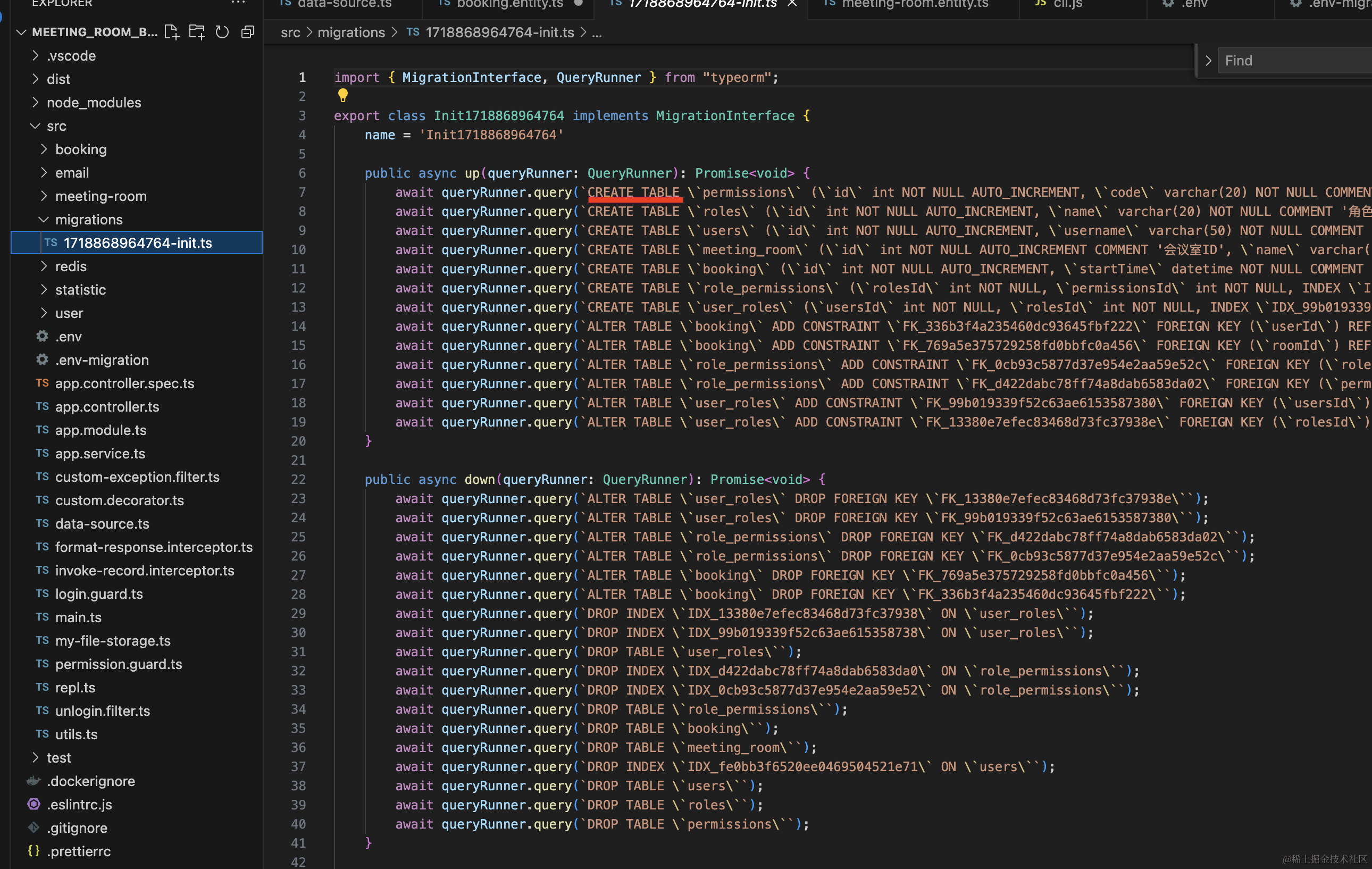Collapse the src folder
The height and width of the screenshot is (869, 1372).
tap(56, 126)
